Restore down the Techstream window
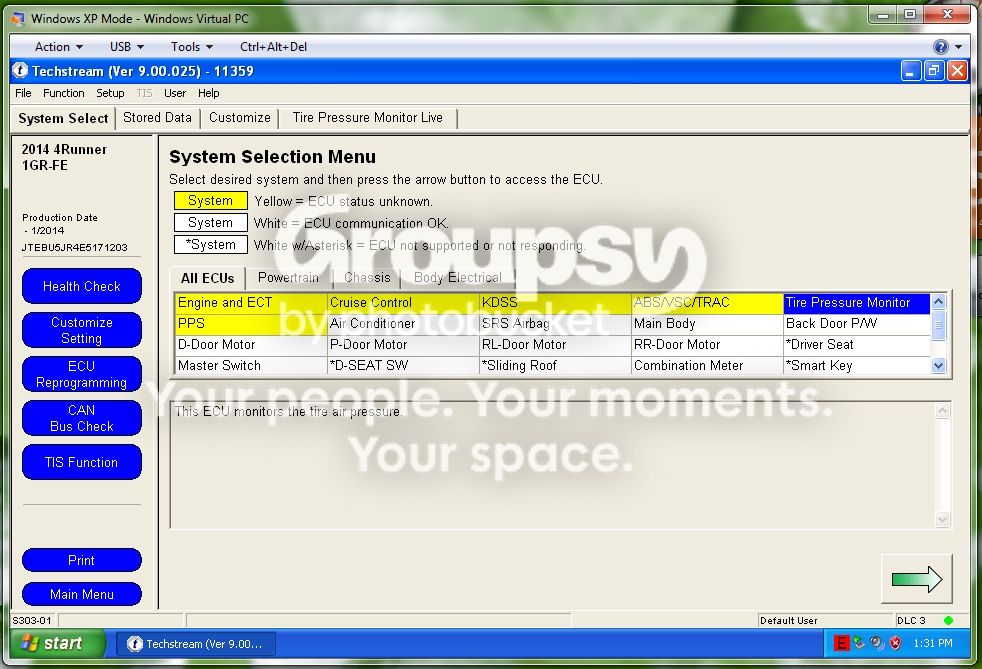Viewport: 982px width, 669px height. (934, 71)
